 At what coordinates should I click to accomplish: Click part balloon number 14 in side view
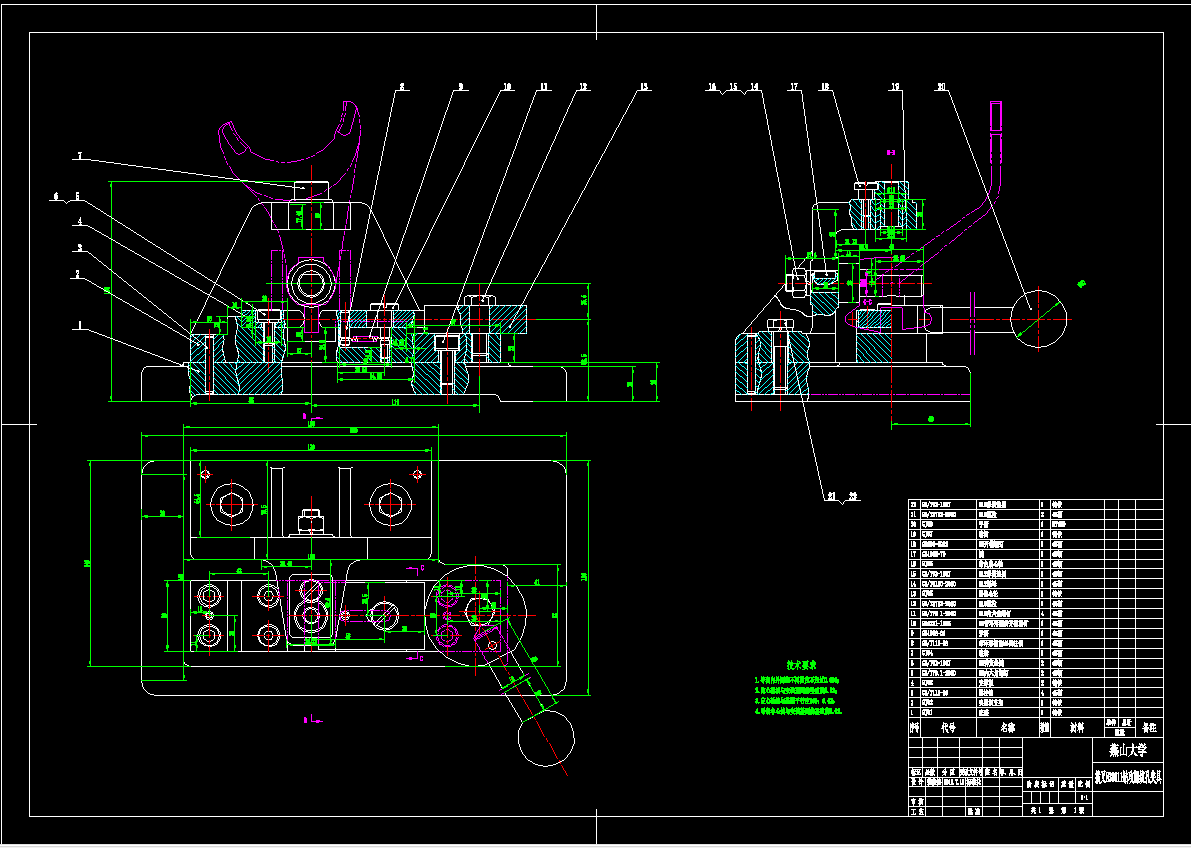[754, 87]
